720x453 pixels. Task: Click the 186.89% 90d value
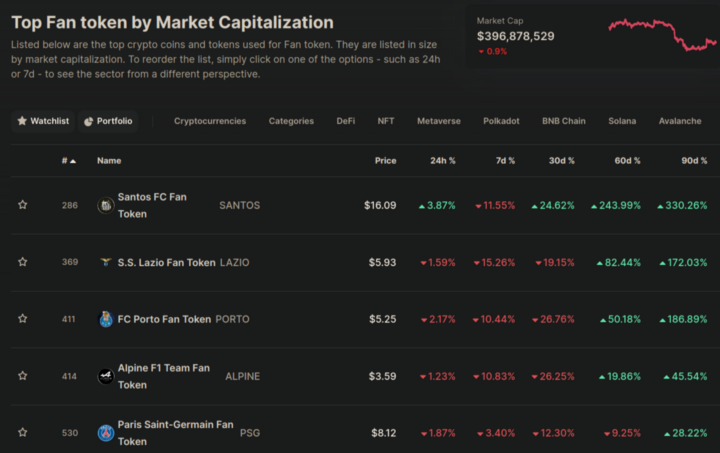pos(683,319)
